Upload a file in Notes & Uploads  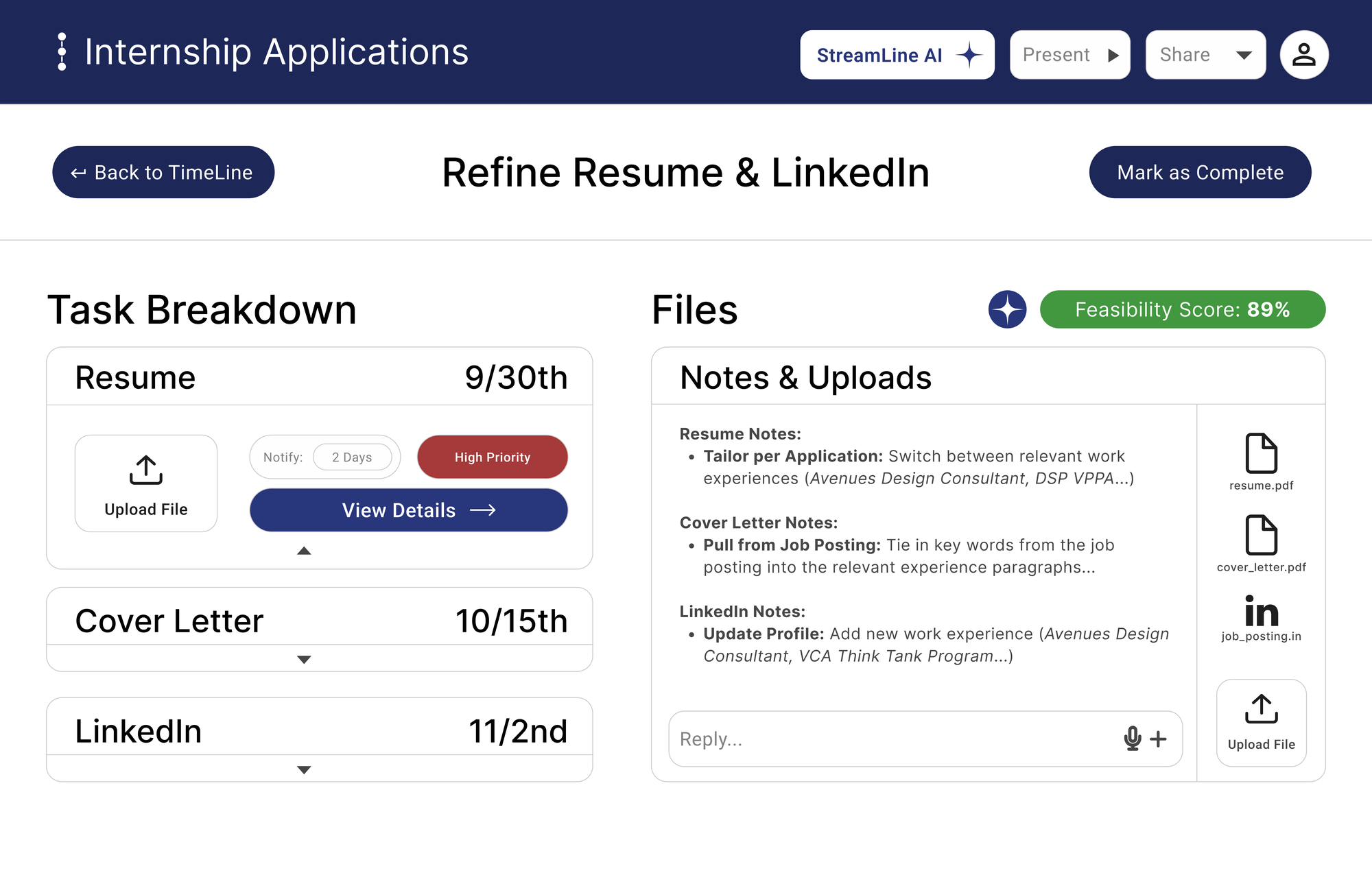(1261, 723)
